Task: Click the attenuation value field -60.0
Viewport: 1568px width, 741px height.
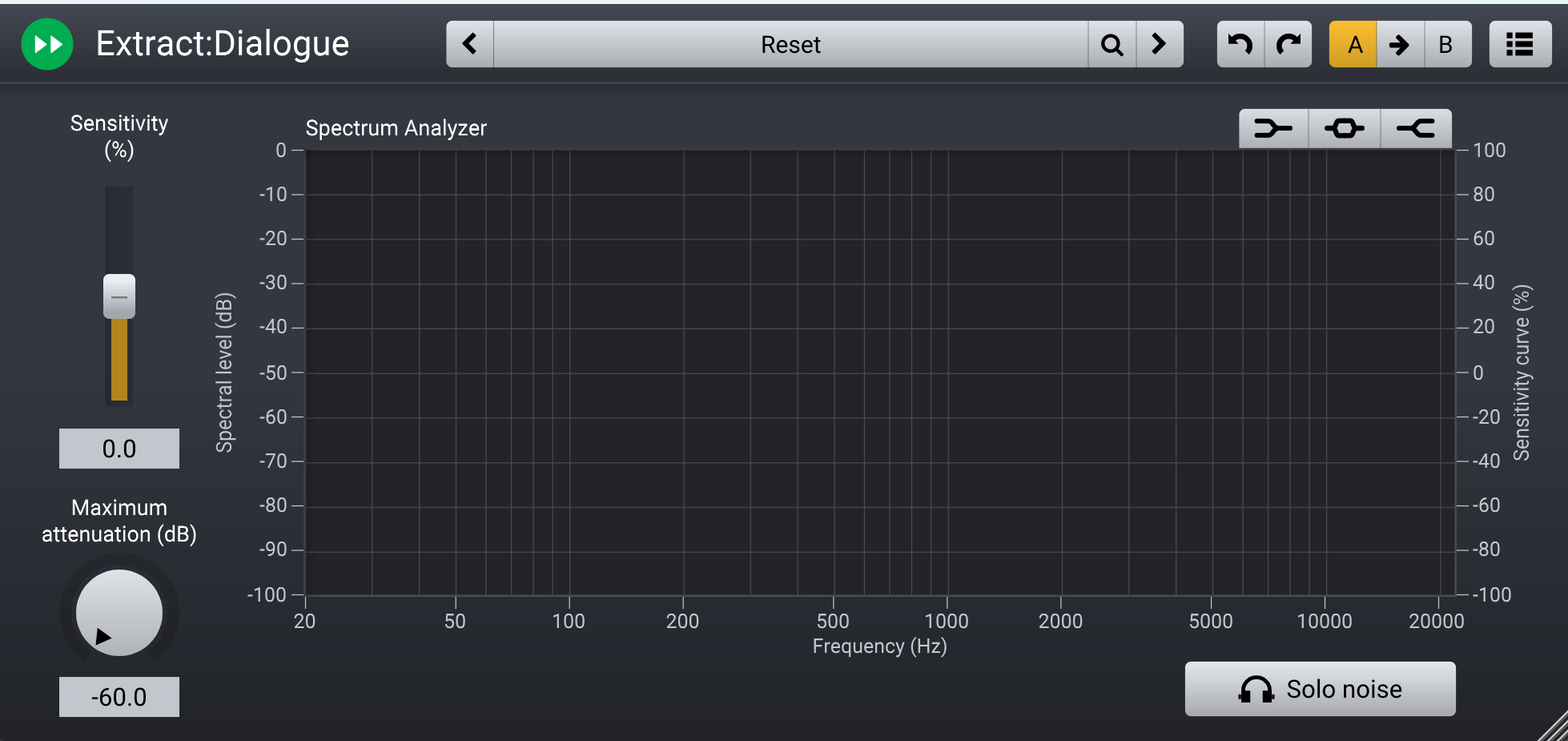Action: [x=119, y=697]
